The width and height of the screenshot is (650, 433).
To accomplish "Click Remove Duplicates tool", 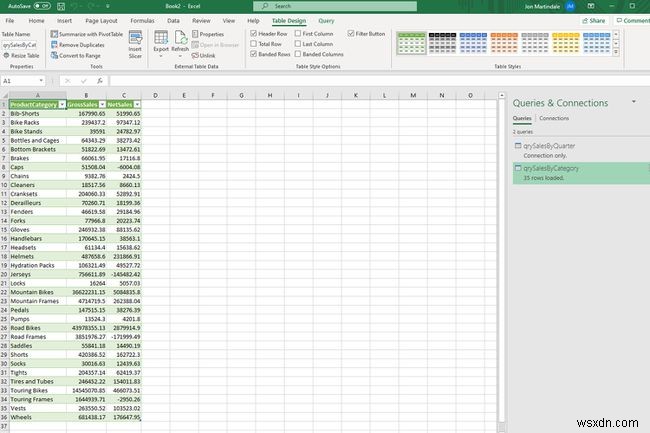I will pyautogui.click(x=78, y=45).
